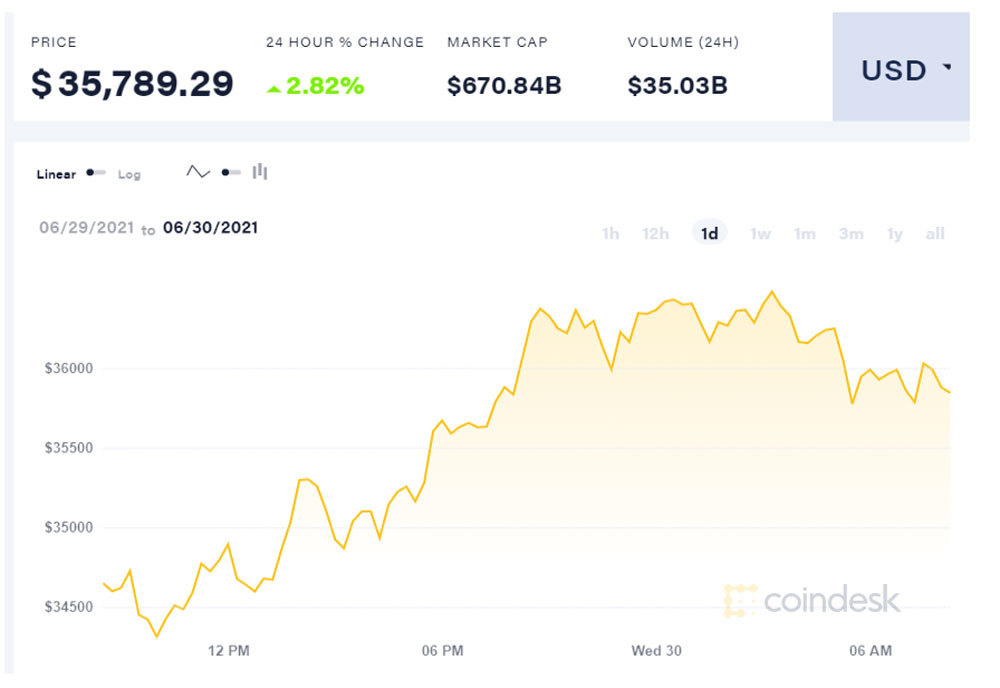The image size is (1000, 688).
Task: Click the CoinDesk watermark logo
Action: coord(812,600)
